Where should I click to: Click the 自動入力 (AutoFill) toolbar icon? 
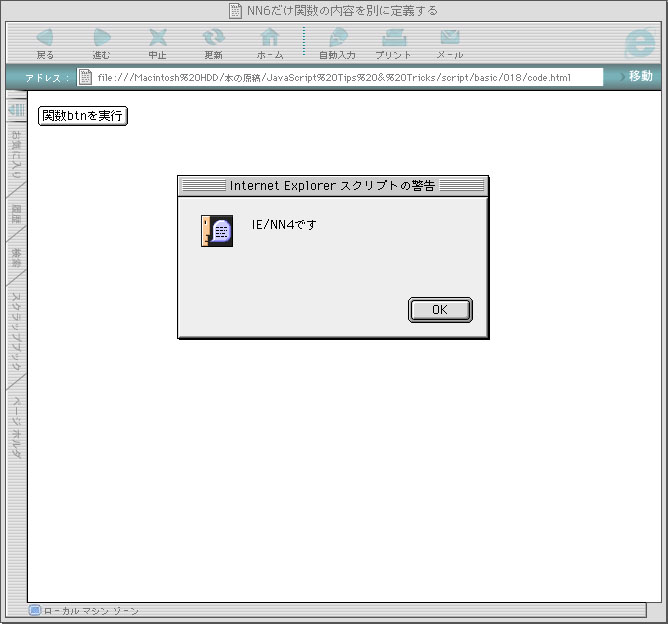[x=338, y=38]
